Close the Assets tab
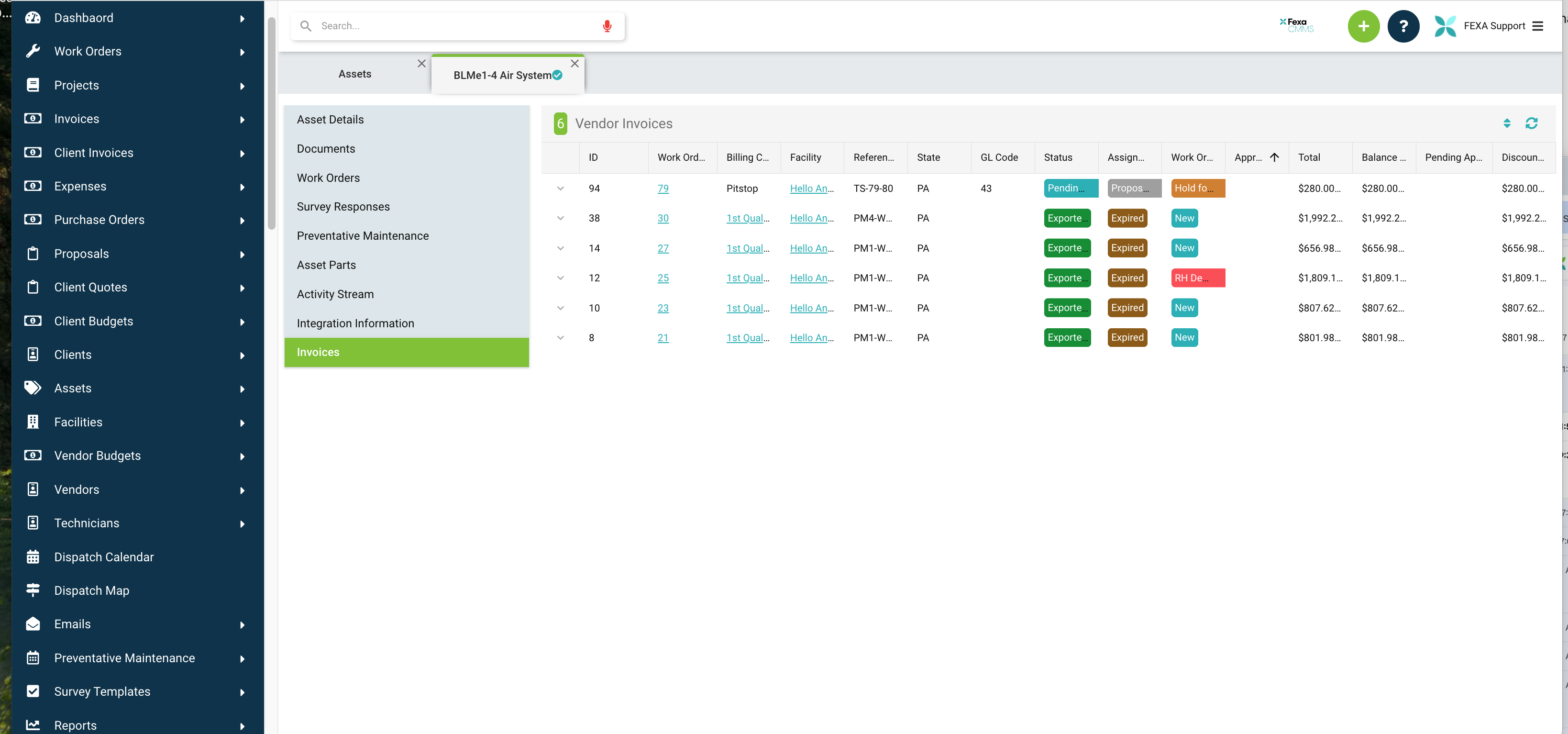 (x=421, y=63)
